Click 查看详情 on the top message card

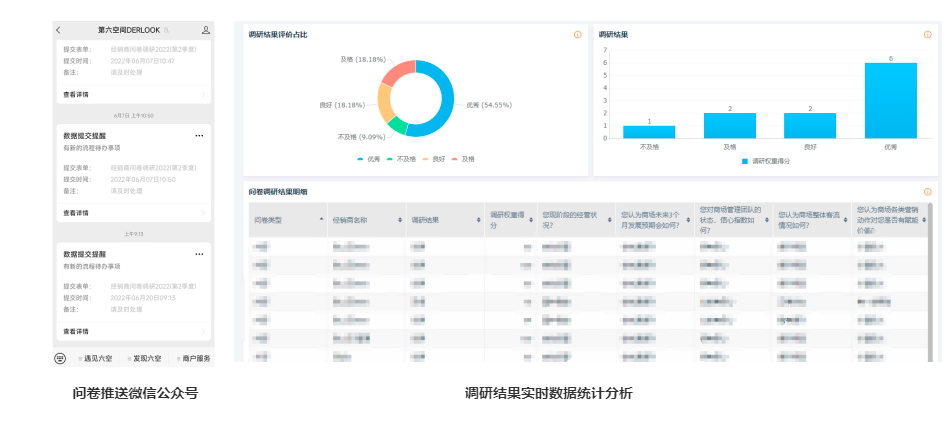(x=76, y=95)
